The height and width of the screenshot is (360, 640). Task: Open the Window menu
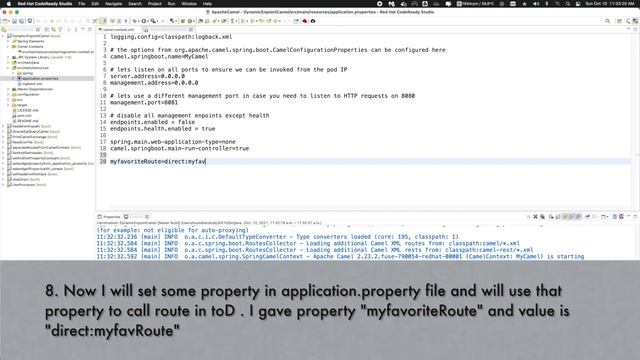coord(189,4)
